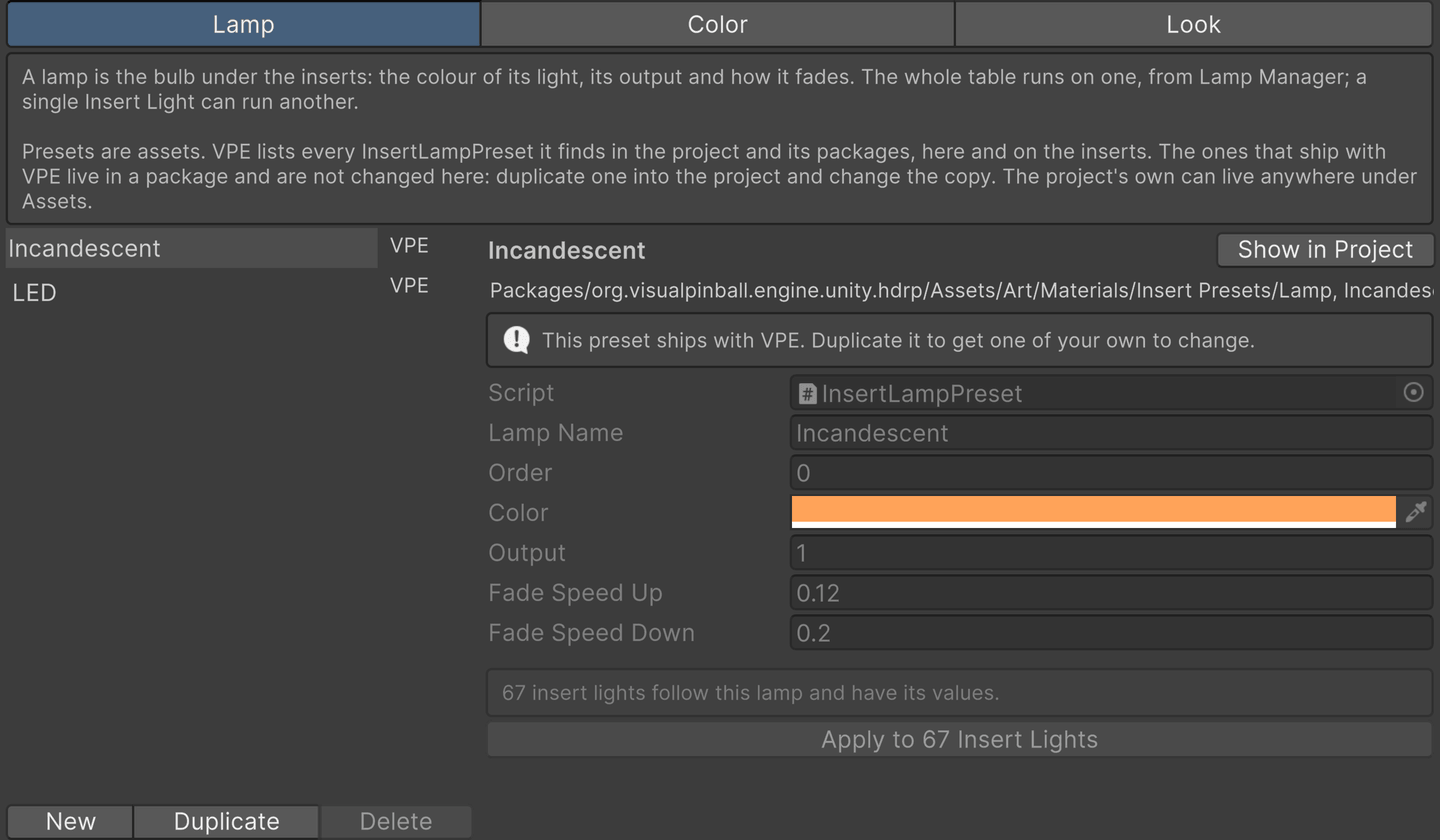Viewport: 1440px width, 840px height.
Task: Create a New lamp preset
Action: (x=70, y=822)
